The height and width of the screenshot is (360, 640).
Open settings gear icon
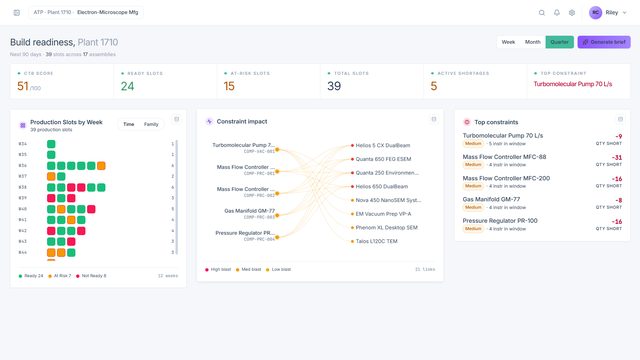[x=572, y=13]
